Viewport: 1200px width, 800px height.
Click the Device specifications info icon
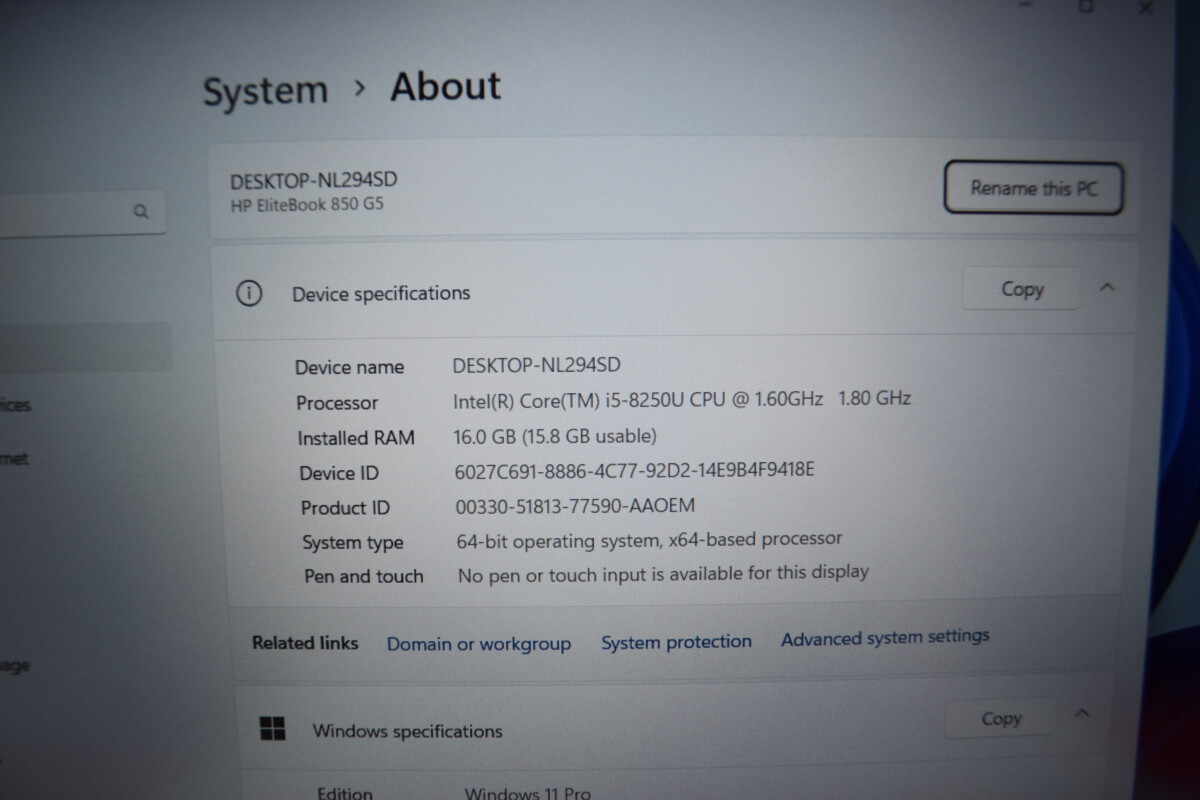tap(248, 293)
